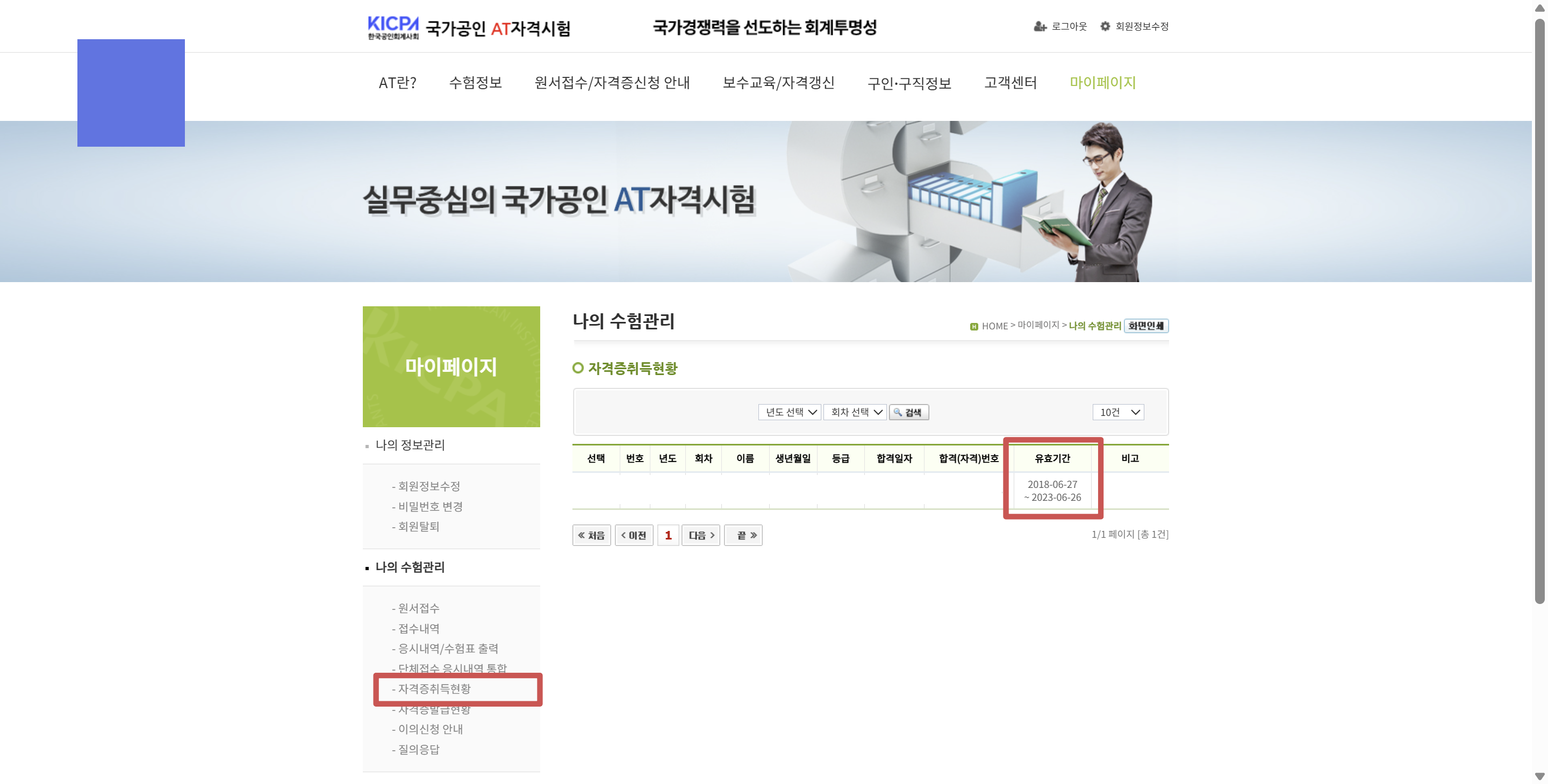Click the 다음 next page button
This screenshot has height=784, width=1548.
click(x=701, y=535)
